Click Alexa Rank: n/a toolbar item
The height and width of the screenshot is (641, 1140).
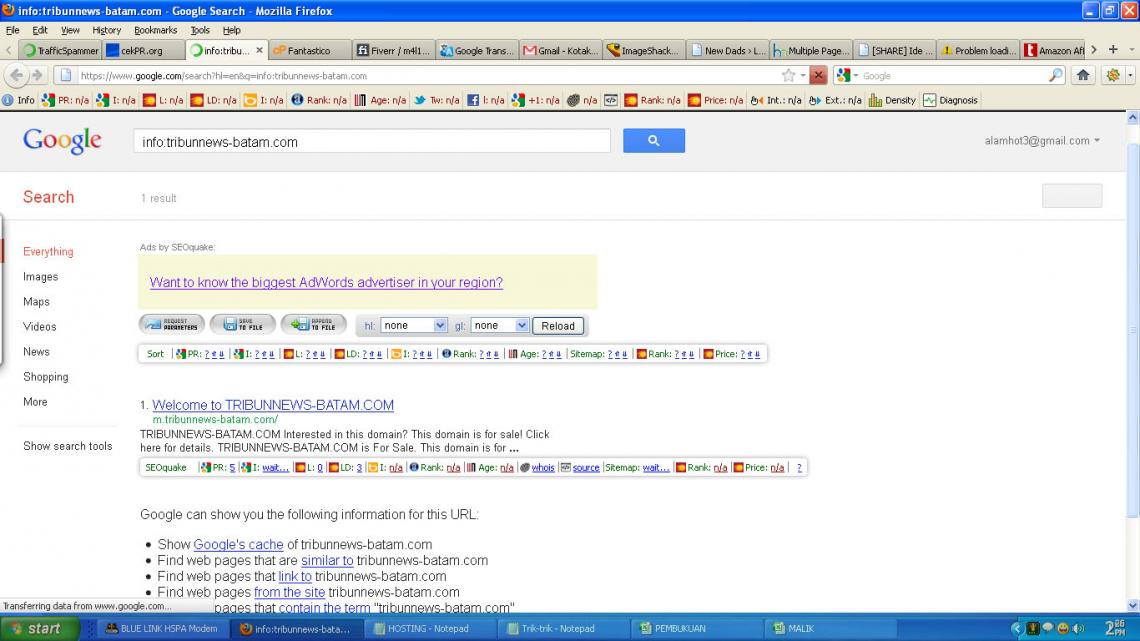click(x=318, y=100)
